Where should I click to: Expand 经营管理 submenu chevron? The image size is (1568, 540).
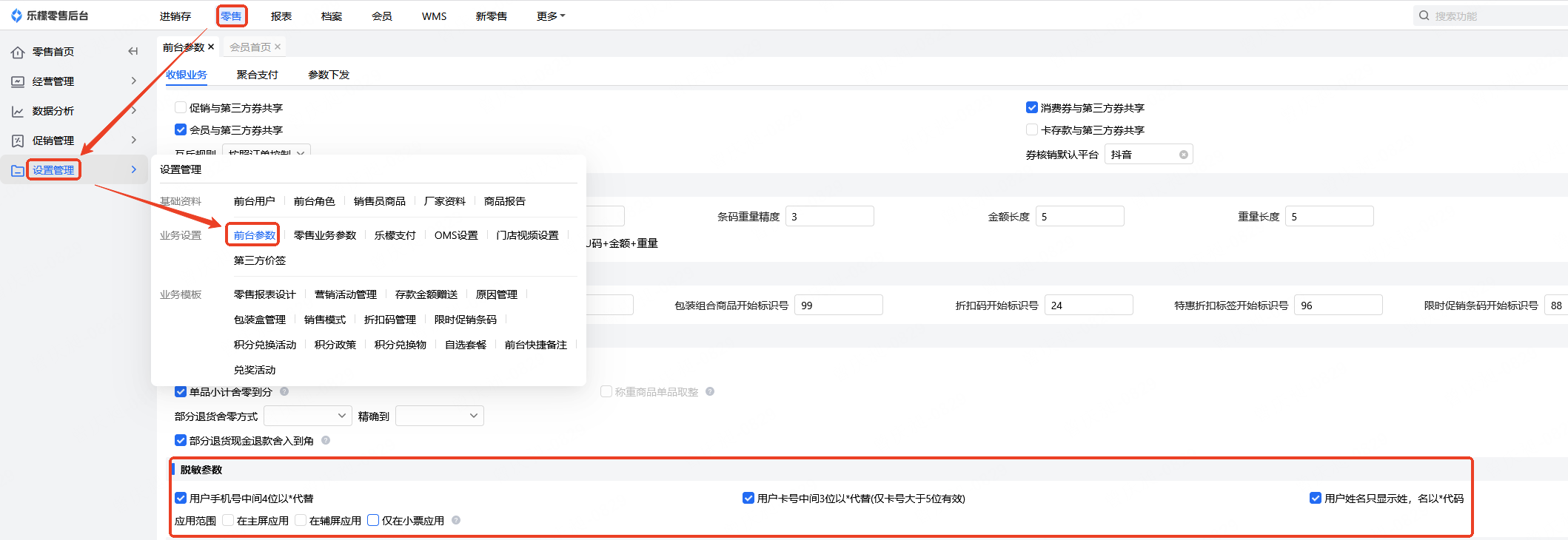point(134,81)
